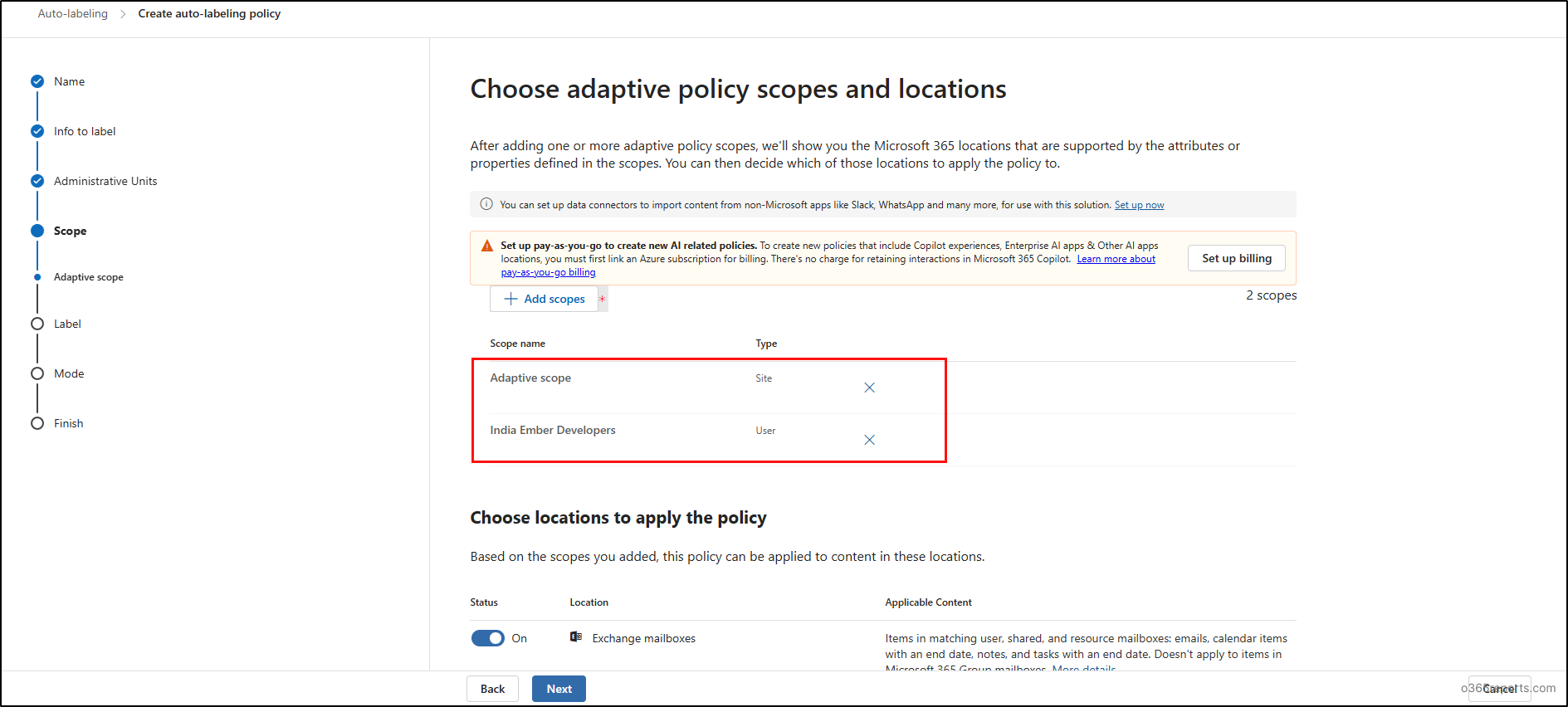Remove the Adaptive scope site row
The image size is (1568, 707).
(869, 388)
